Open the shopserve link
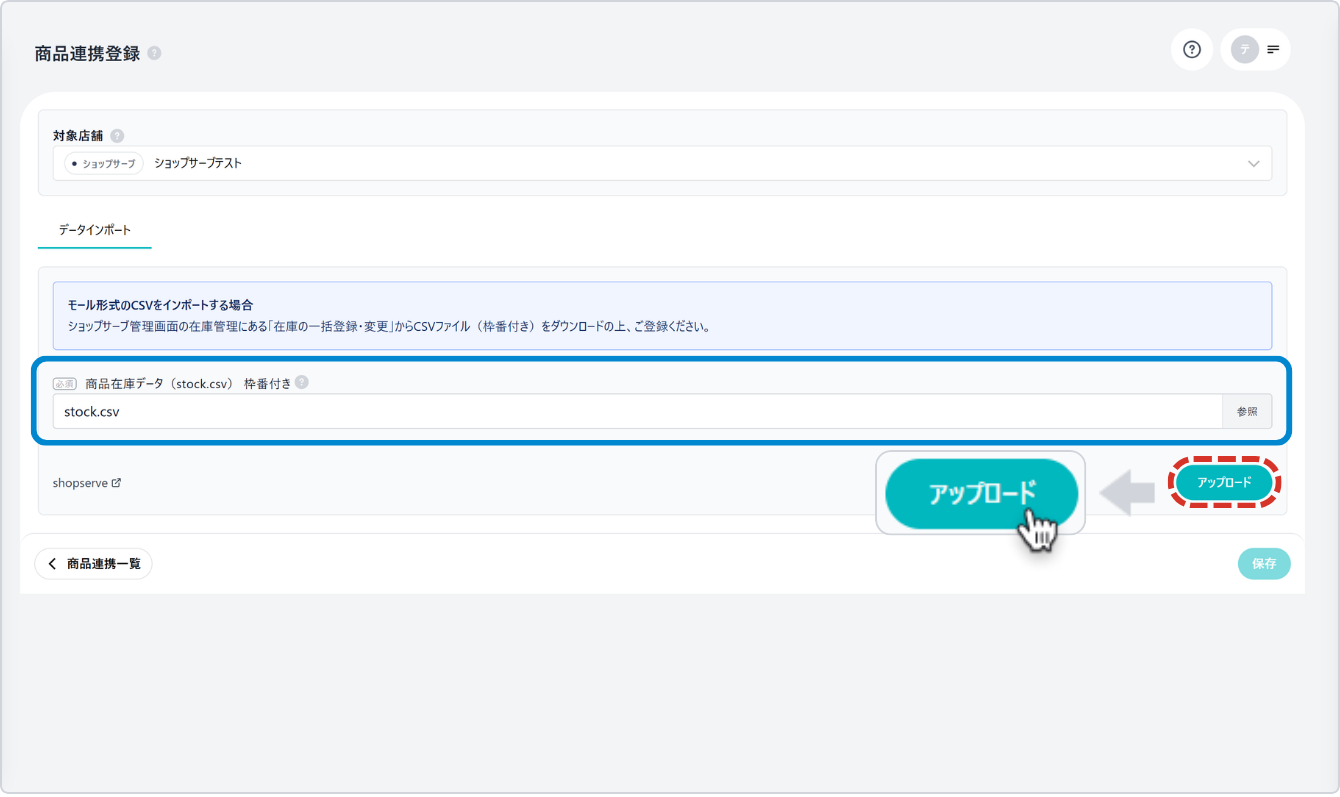 pos(80,483)
